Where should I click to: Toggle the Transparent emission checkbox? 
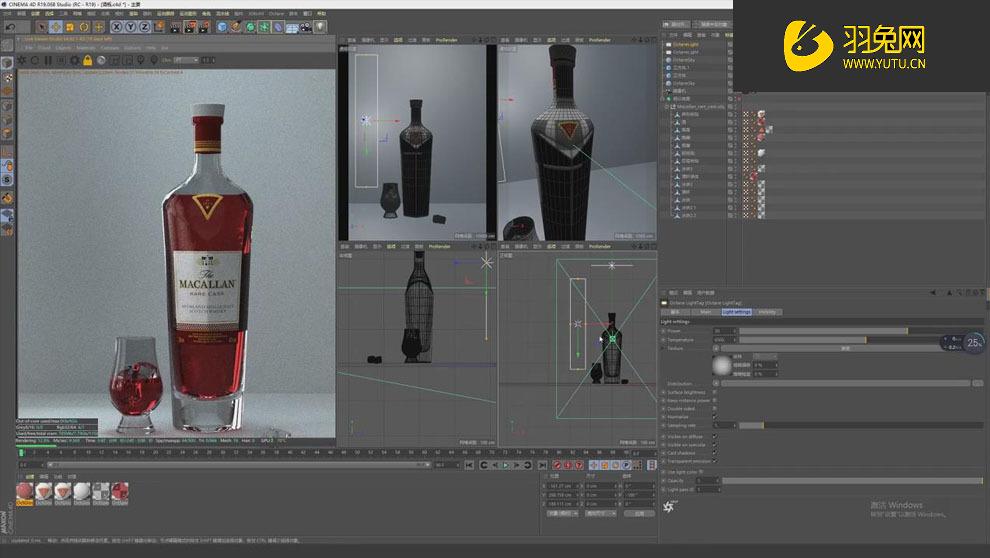(714, 461)
